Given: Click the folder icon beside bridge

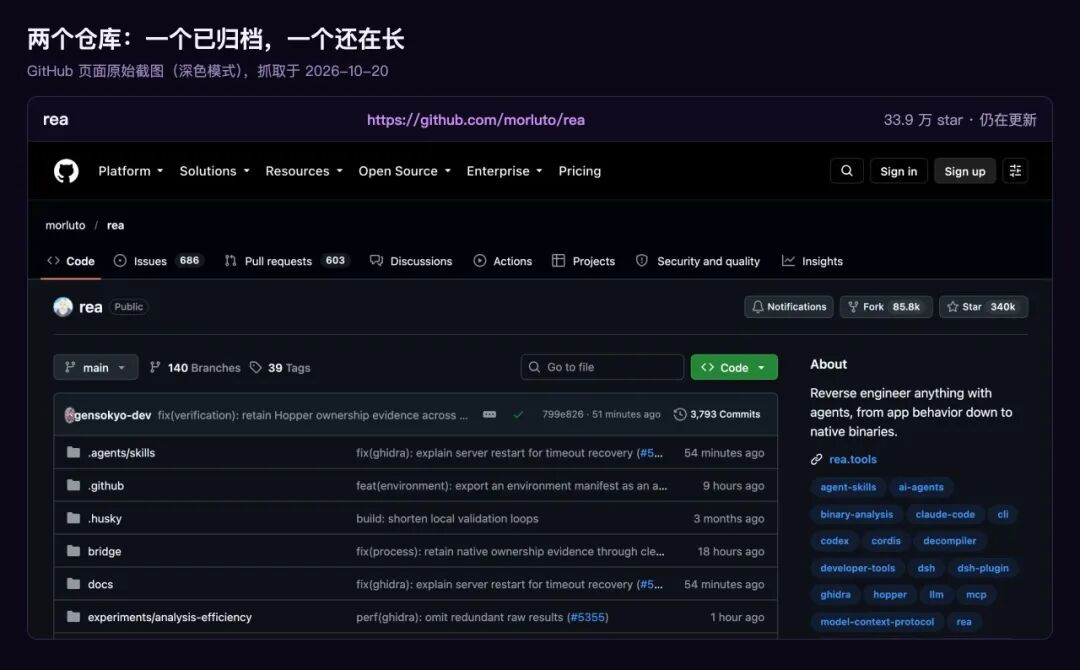Looking at the screenshot, I should pyautogui.click(x=73, y=551).
